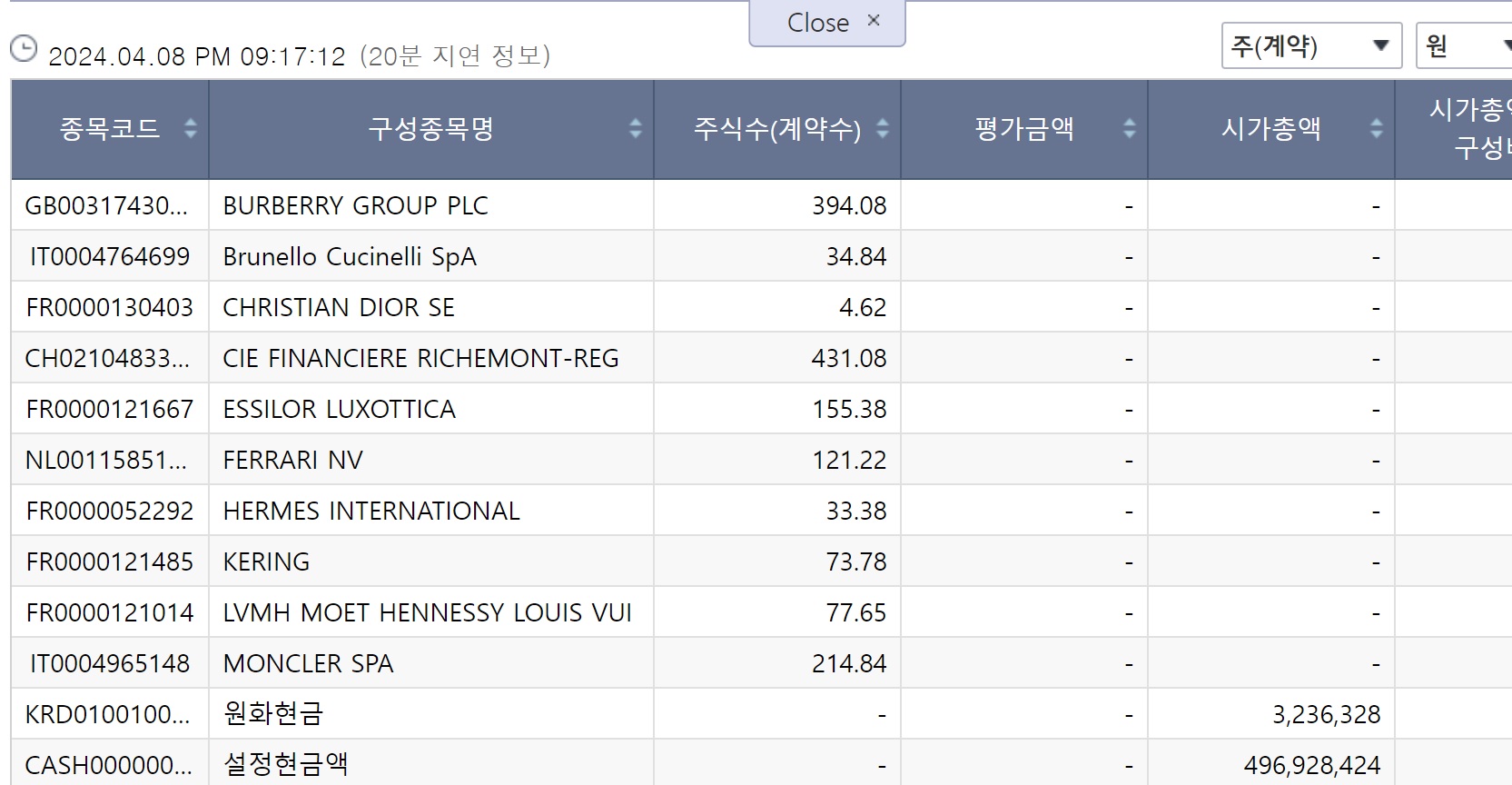This screenshot has height=785, width=1512.
Task: Click the 종목코드 column header label
Action: pyautogui.click(x=110, y=129)
